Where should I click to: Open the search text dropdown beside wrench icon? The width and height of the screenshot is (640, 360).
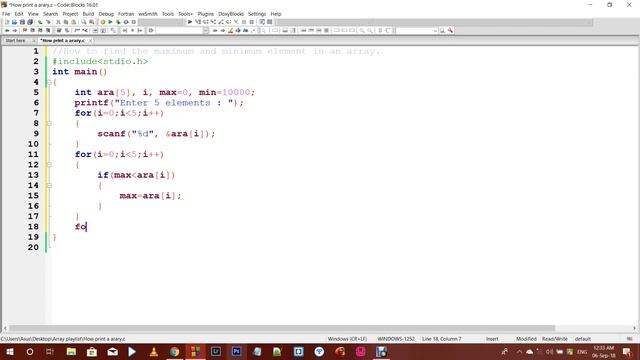[x=435, y=31]
